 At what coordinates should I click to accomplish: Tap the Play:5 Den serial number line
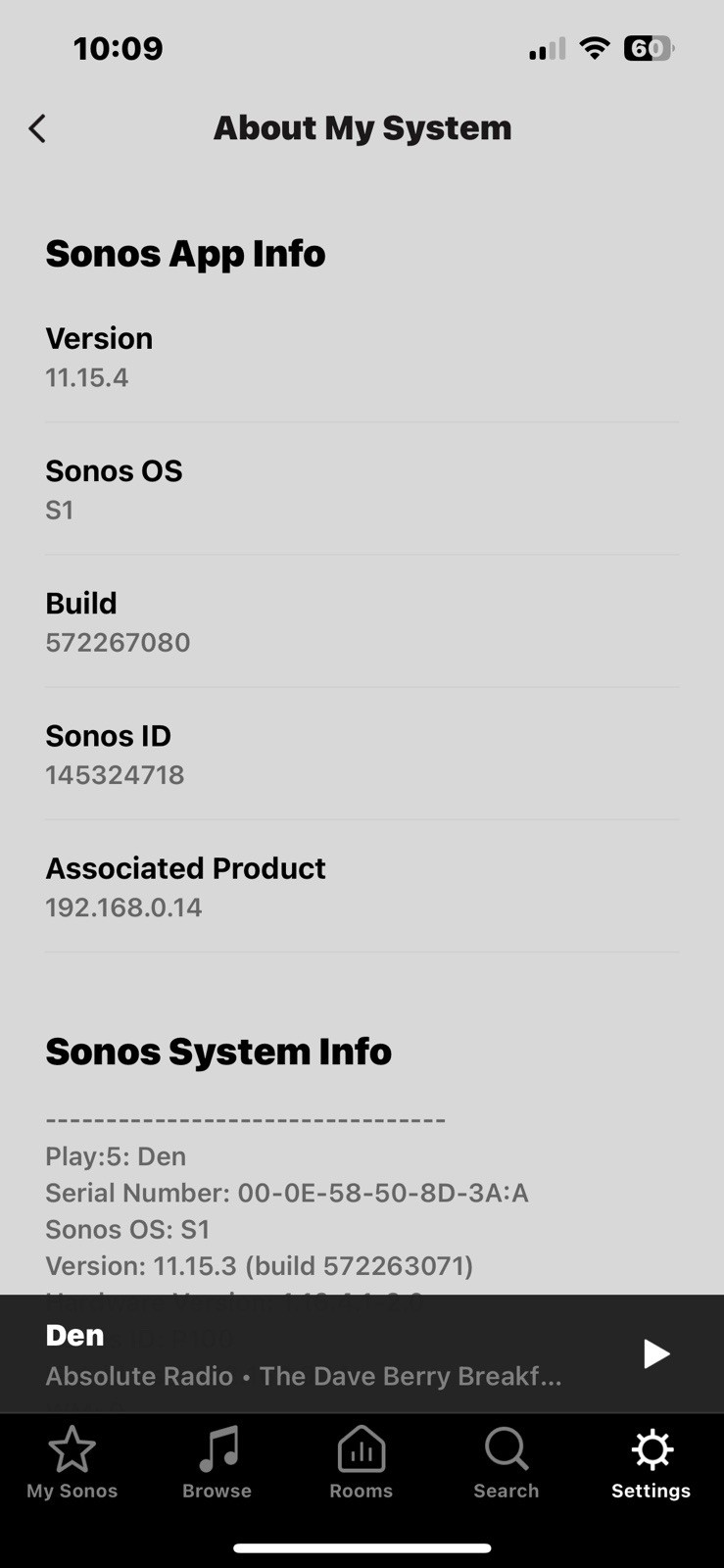(287, 1193)
